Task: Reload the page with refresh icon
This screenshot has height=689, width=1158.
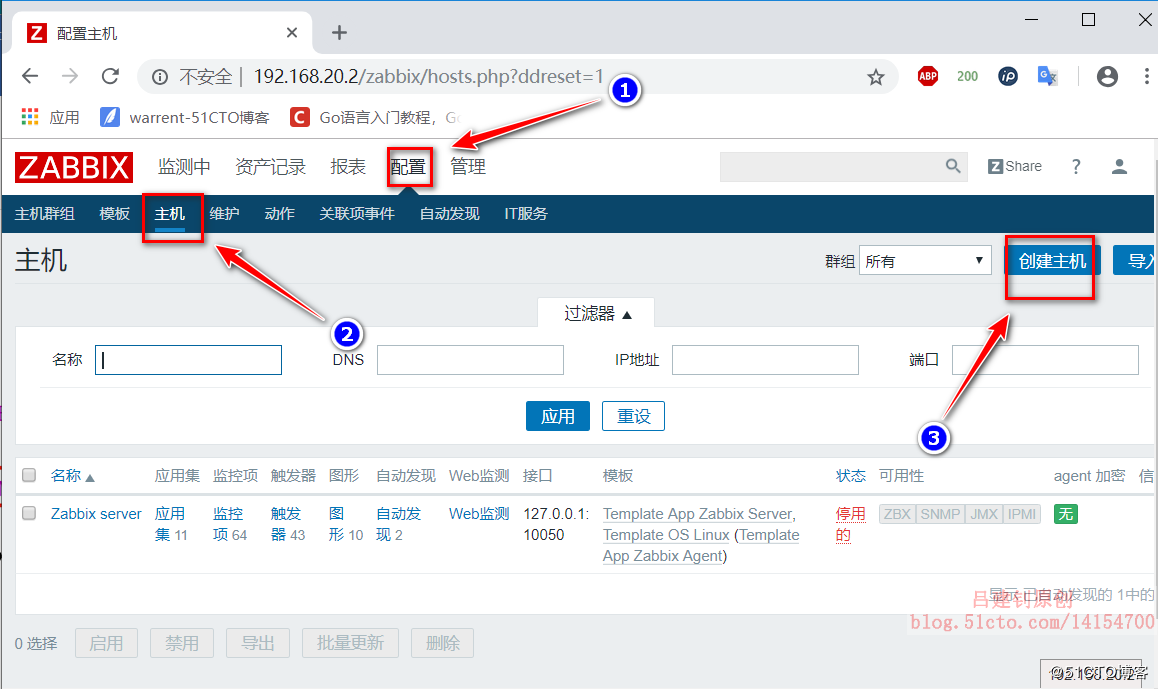Action: (x=111, y=76)
